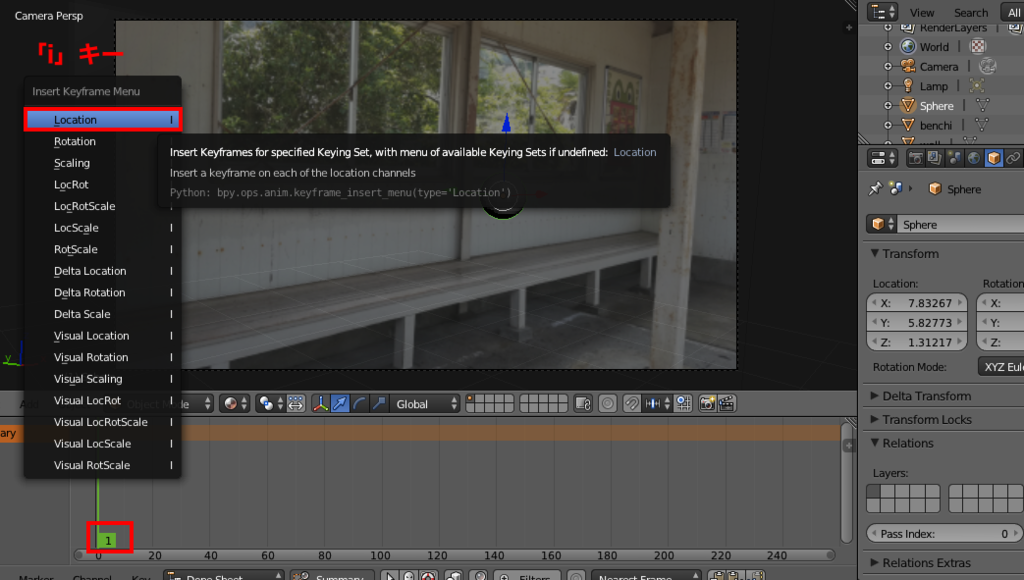Image resolution: width=1024 pixels, height=580 pixels.
Task: Pick LocRot from the keyframe menu
Action: (103, 184)
